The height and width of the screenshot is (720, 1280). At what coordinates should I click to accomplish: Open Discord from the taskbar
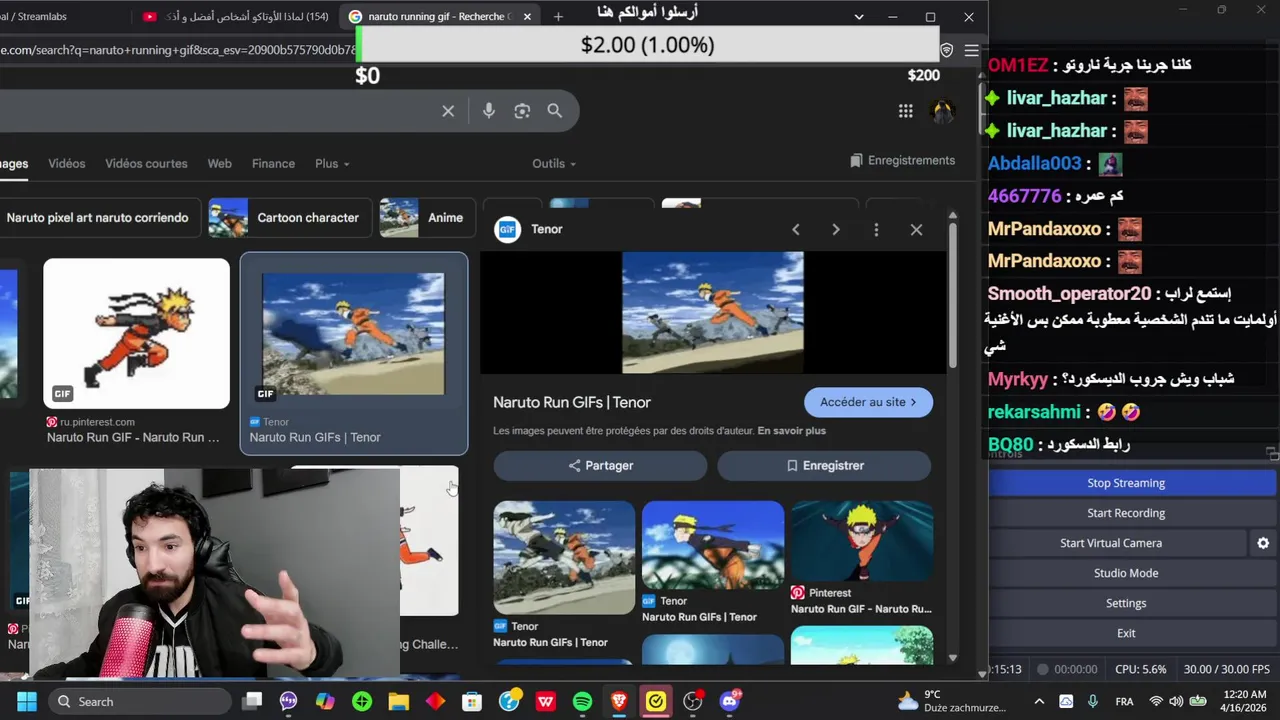point(730,701)
